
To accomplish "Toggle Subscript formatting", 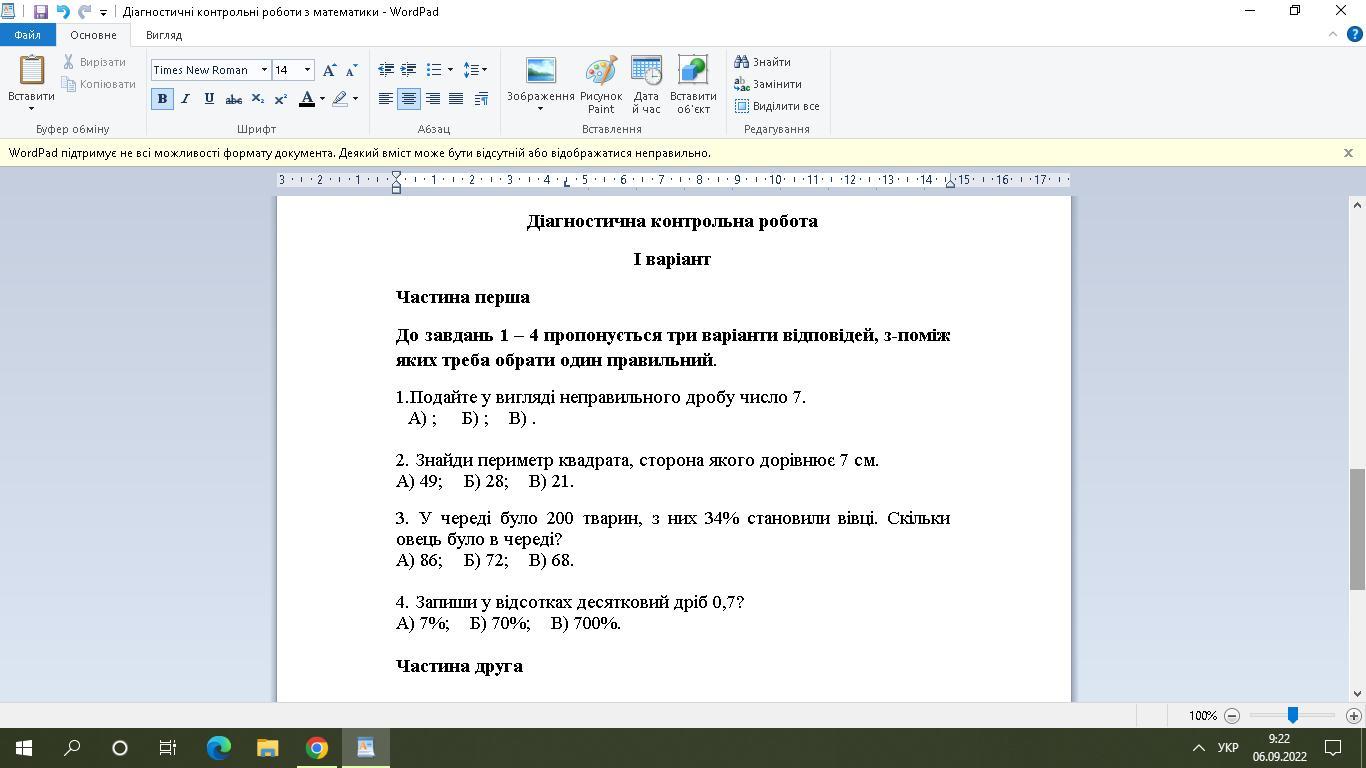I will click(257, 99).
